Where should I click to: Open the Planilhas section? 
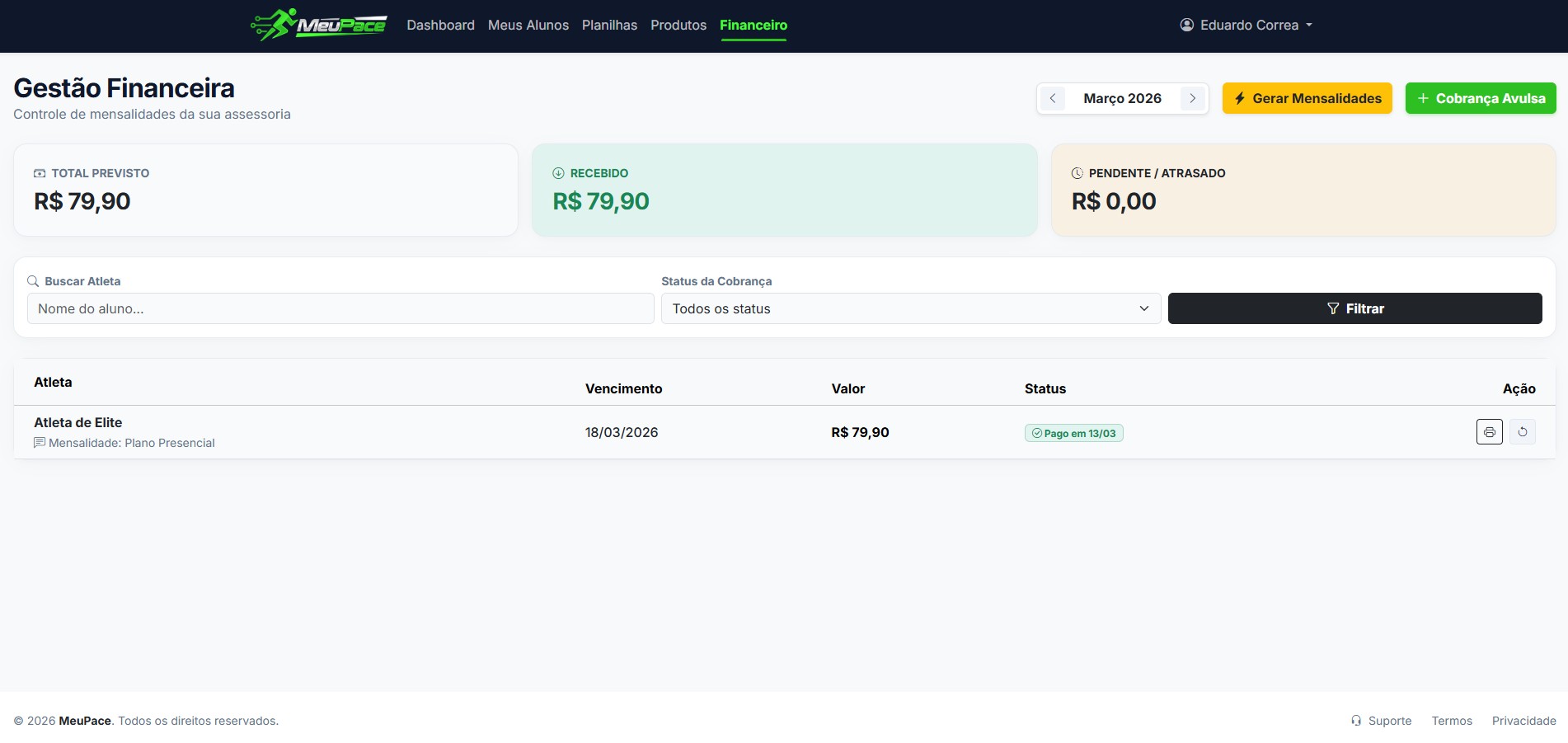pos(609,25)
